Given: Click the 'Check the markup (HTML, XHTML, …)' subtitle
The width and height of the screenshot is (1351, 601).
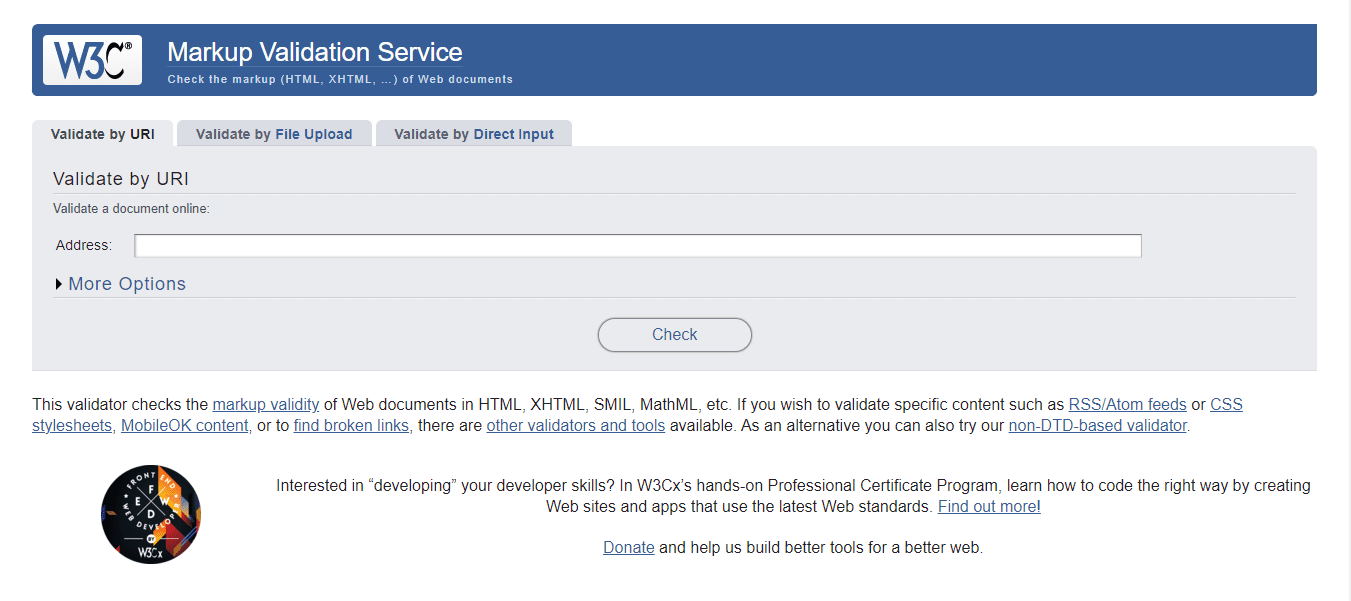Looking at the screenshot, I should 340,79.
